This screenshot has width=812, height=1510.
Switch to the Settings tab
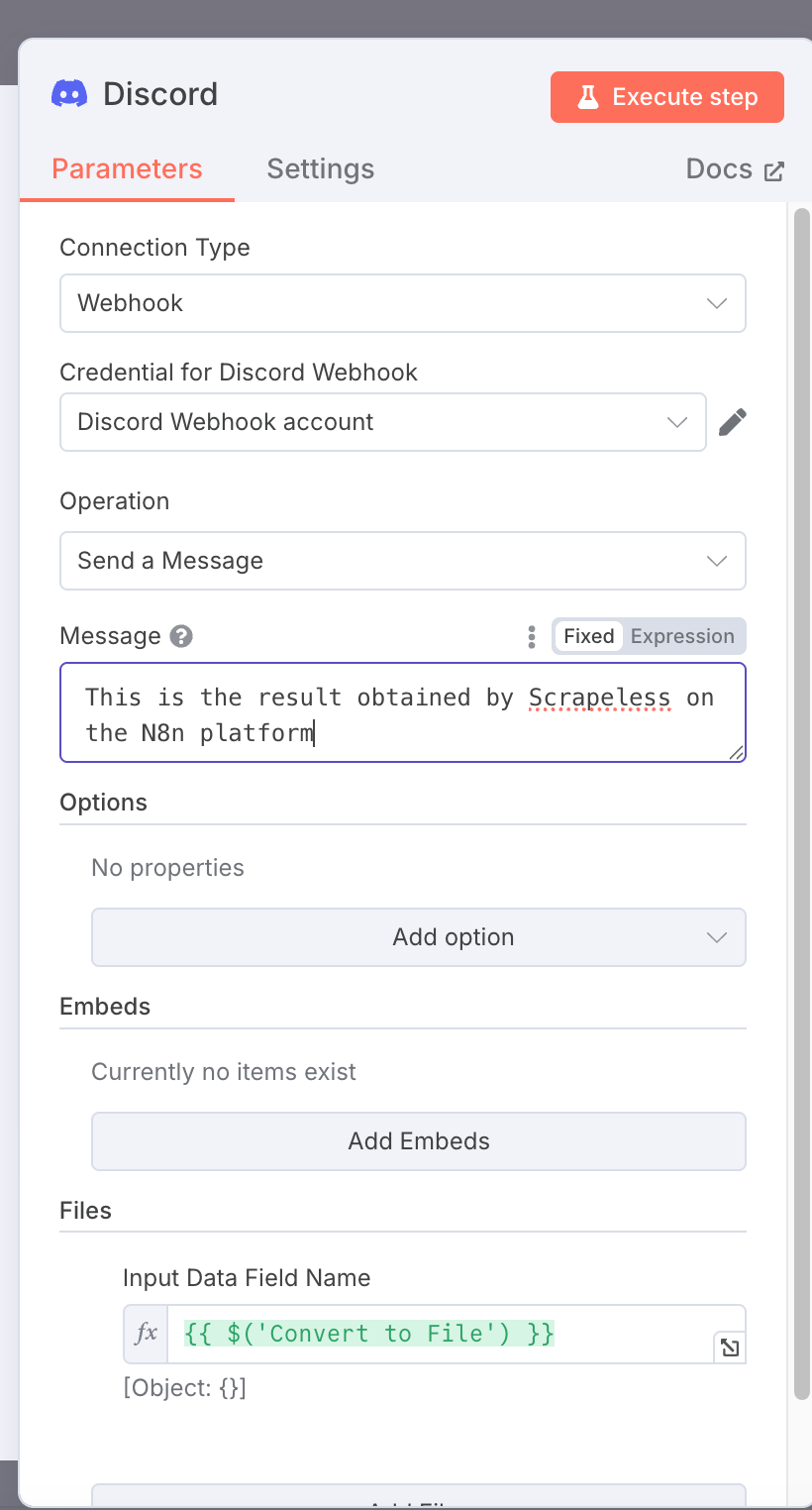coord(320,169)
